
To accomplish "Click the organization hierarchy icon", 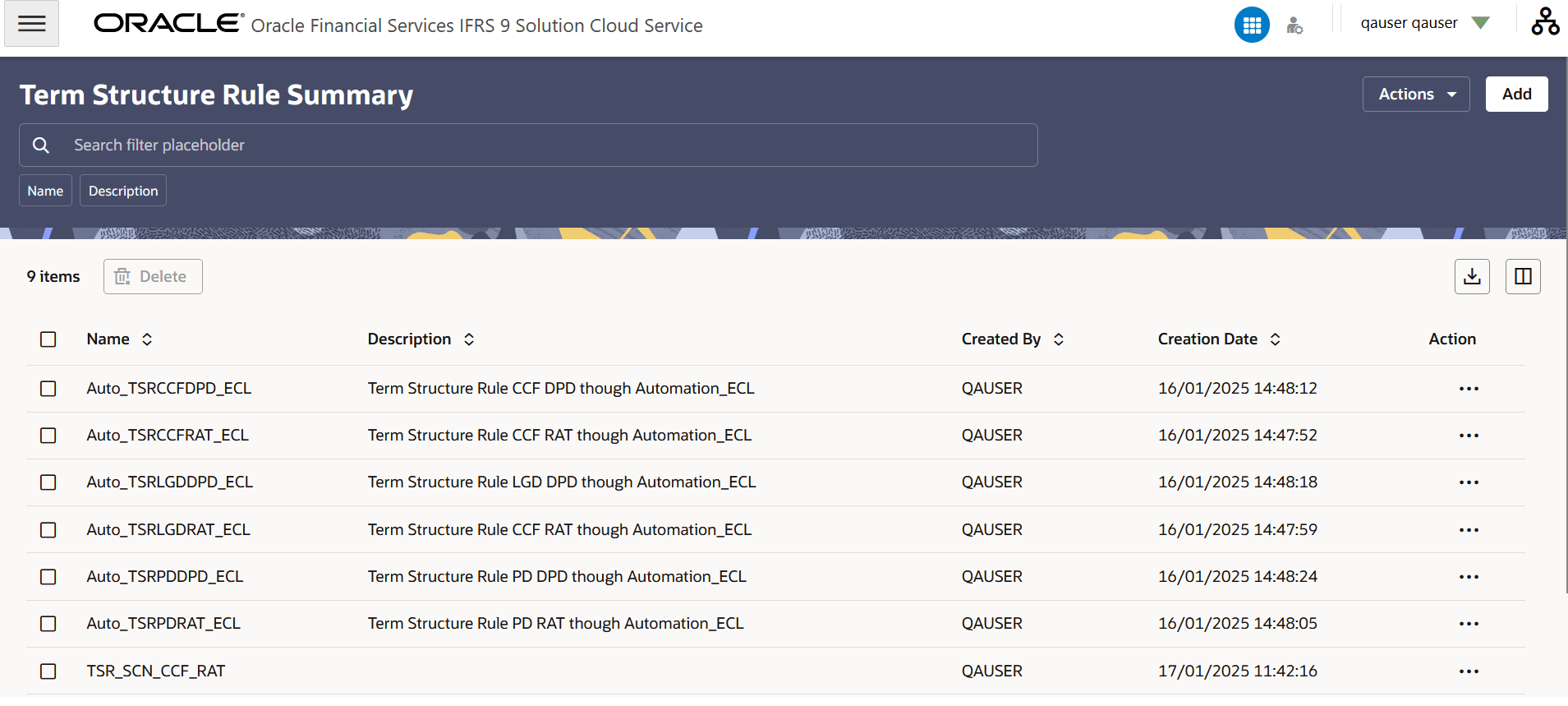I will click(1544, 22).
